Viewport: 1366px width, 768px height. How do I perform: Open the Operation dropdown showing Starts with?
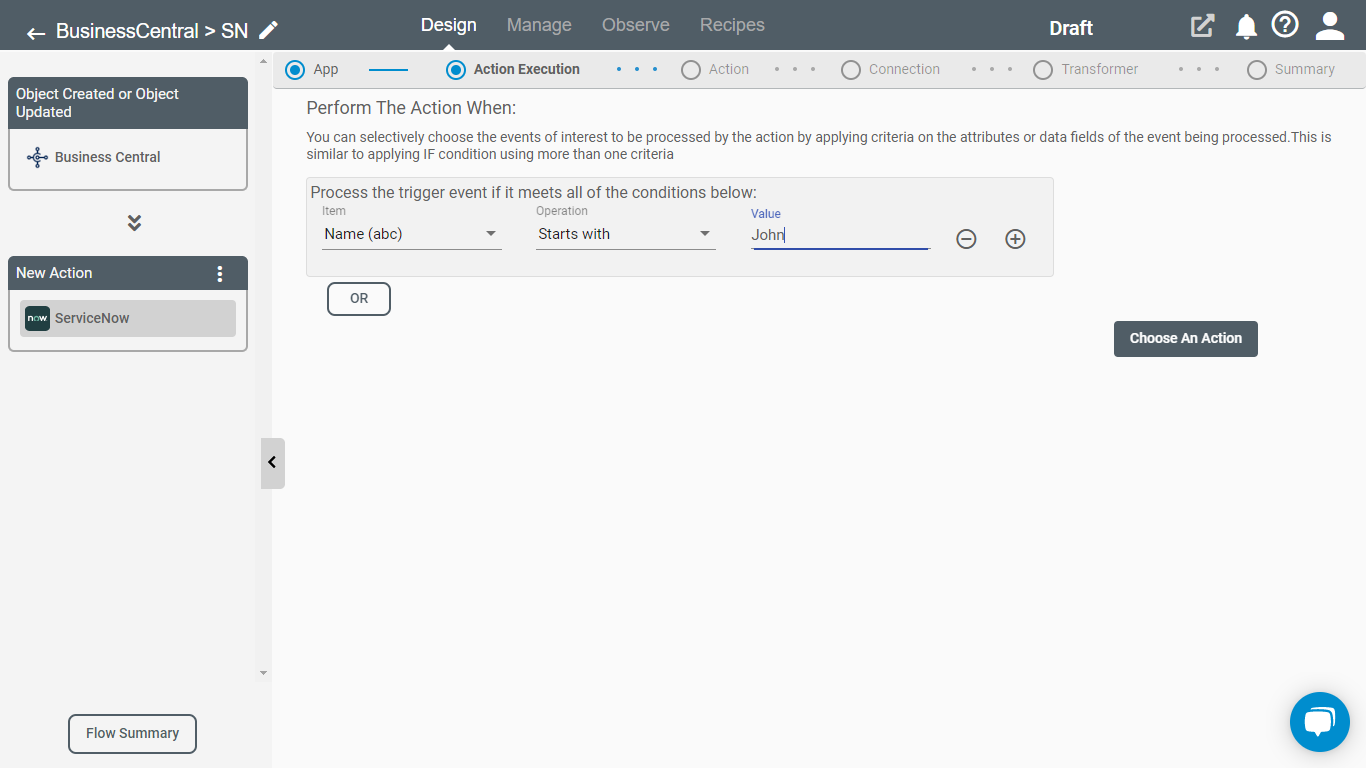coord(626,234)
